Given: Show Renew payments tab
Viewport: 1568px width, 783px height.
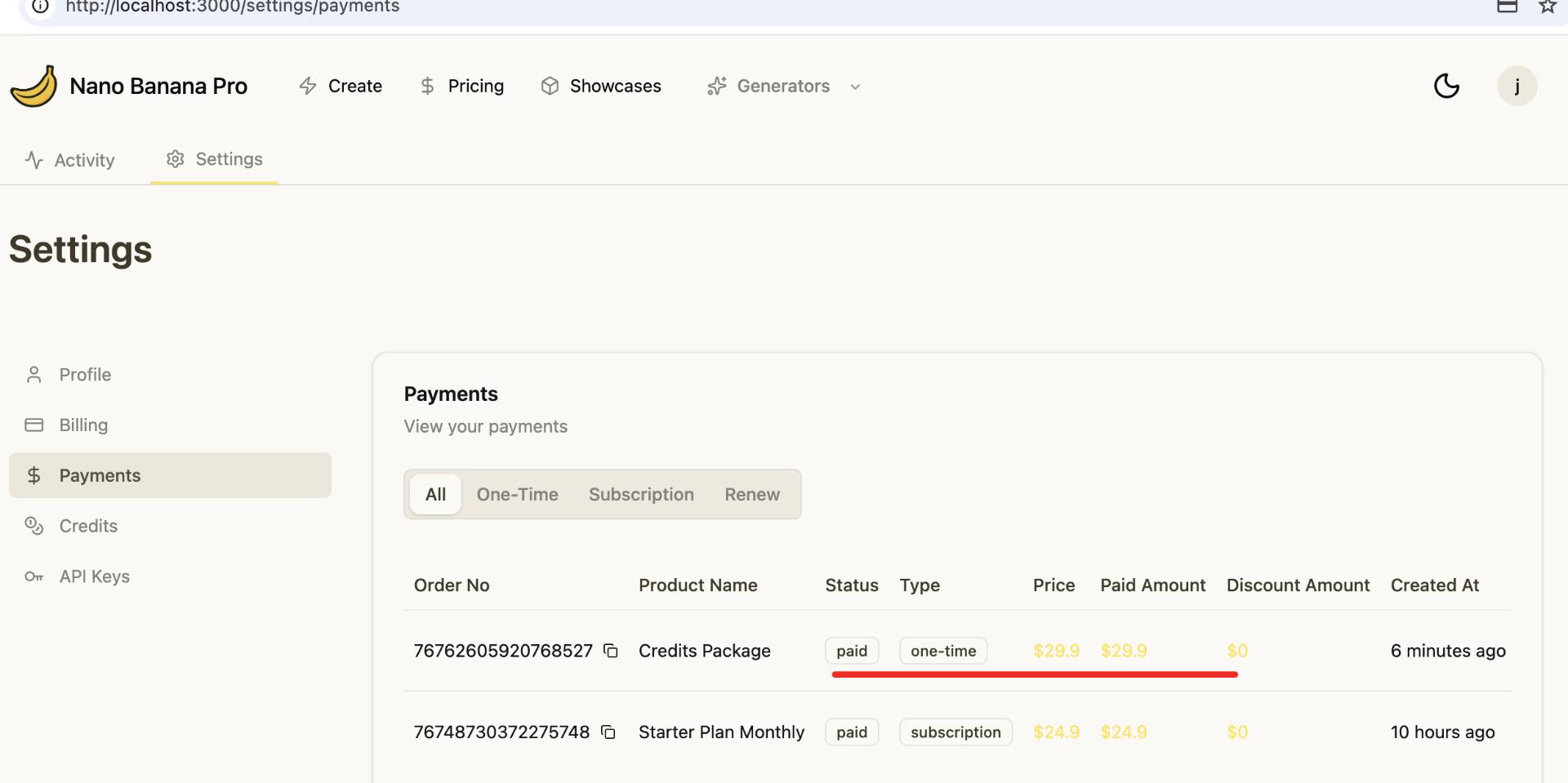Looking at the screenshot, I should pos(751,494).
